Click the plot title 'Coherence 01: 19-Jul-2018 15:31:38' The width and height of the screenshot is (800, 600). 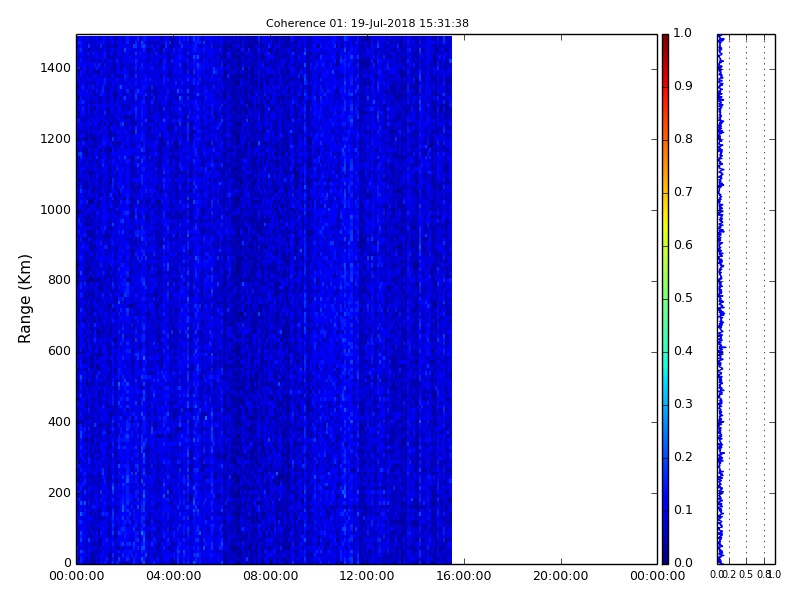[x=367, y=23]
